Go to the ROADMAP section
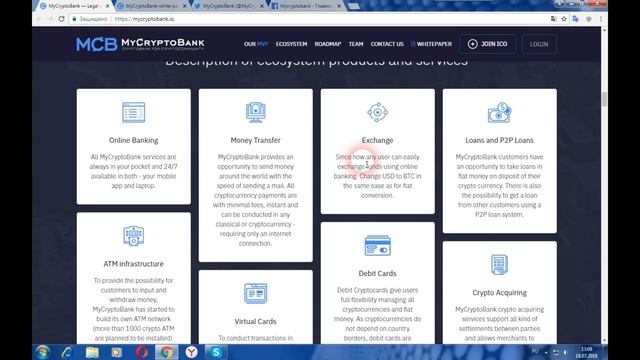 click(x=328, y=44)
